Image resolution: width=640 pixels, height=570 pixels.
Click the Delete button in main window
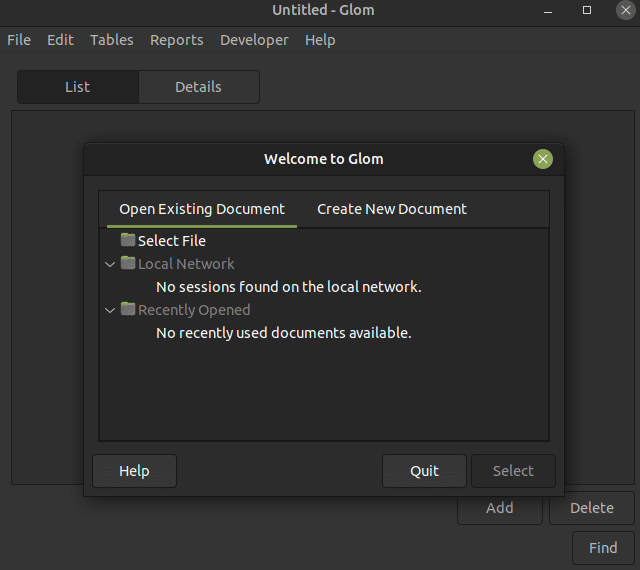click(591, 508)
